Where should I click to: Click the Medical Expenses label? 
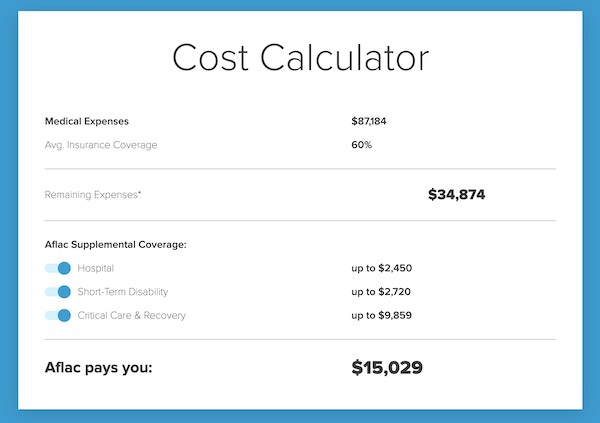click(87, 121)
